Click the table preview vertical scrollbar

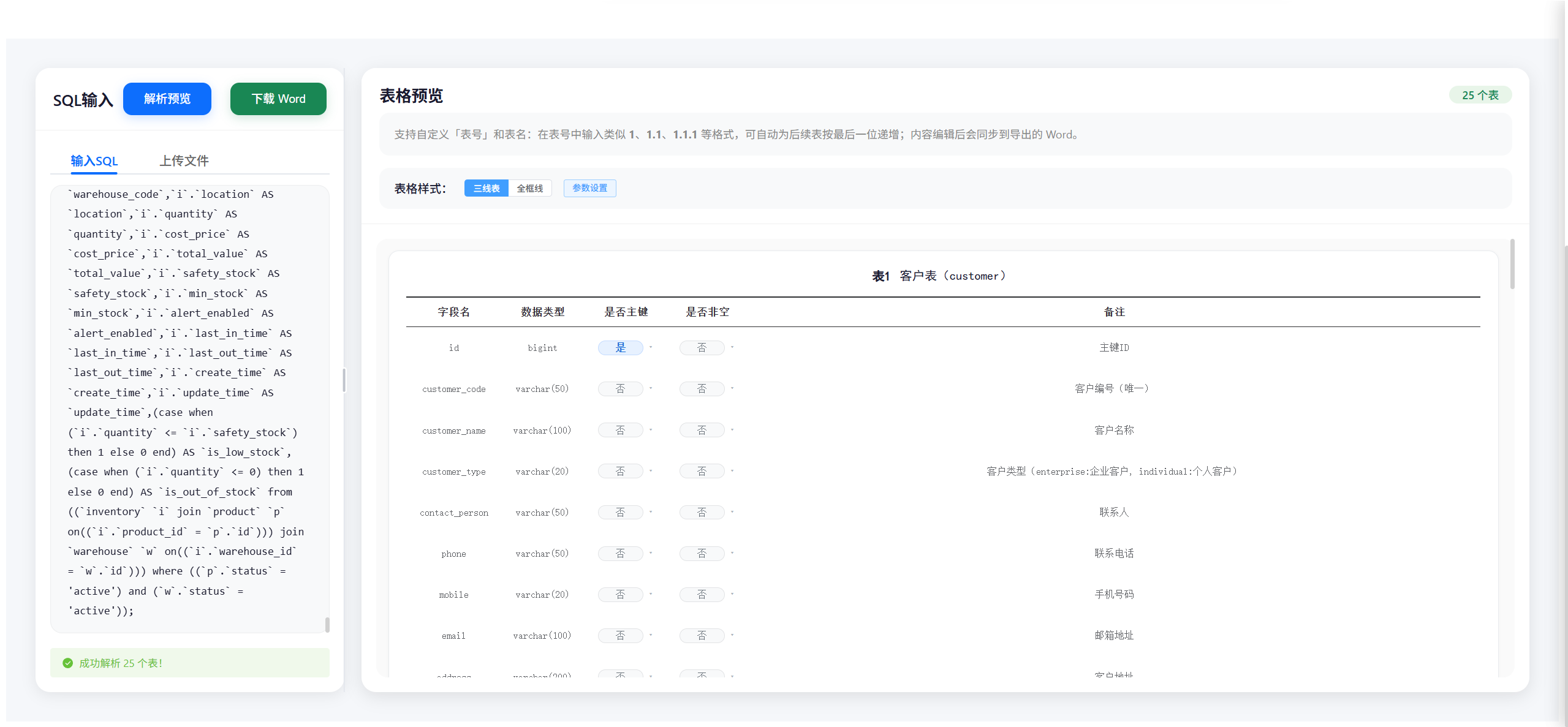point(1512,265)
